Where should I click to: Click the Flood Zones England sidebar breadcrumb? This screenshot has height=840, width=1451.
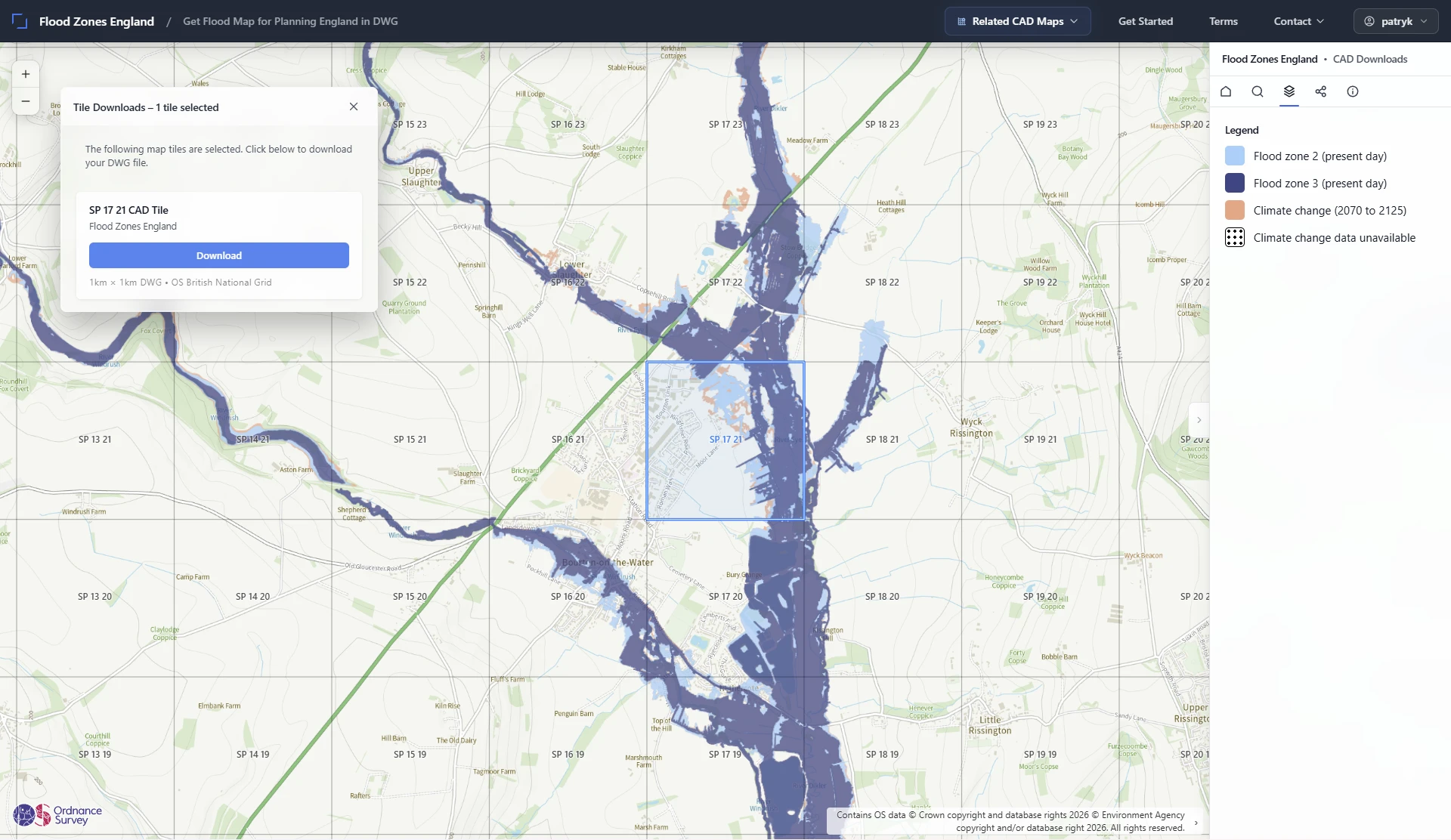1270,59
